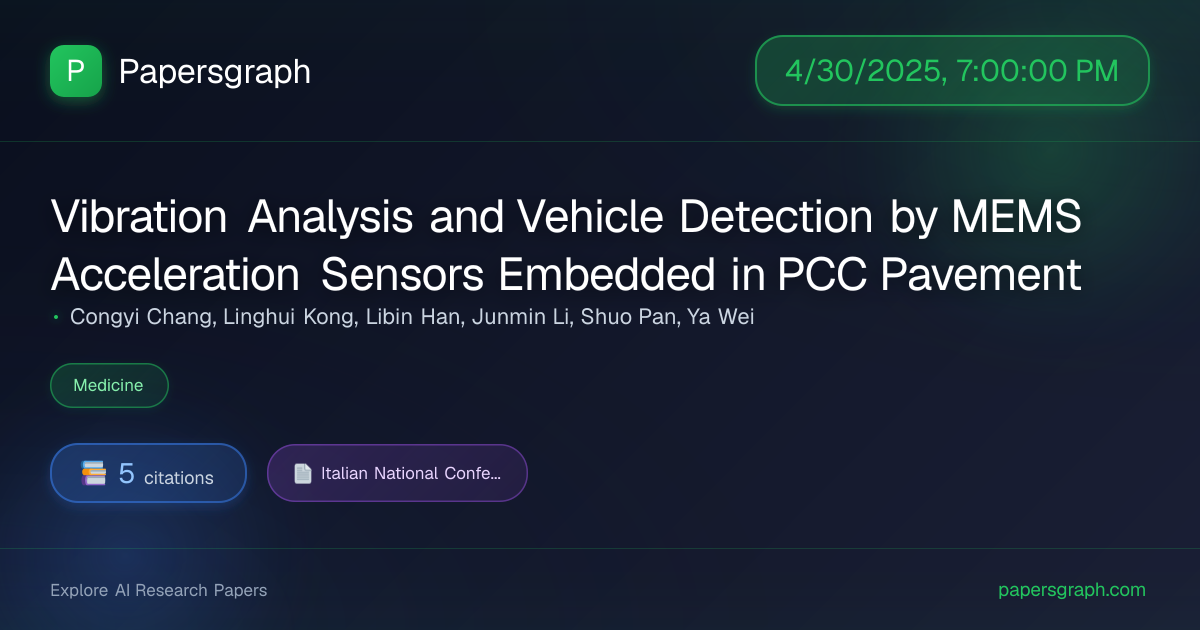Click the 4/30/2025 date and time badge
The width and height of the screenshot is (1200, 630).
(x=952, y=71)
